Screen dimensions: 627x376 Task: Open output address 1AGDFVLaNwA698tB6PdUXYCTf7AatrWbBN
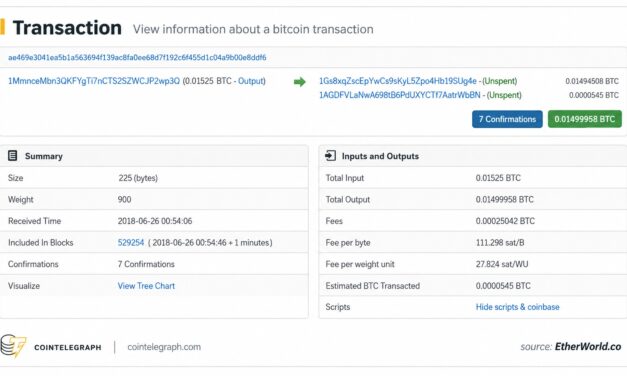pos(399,95)
